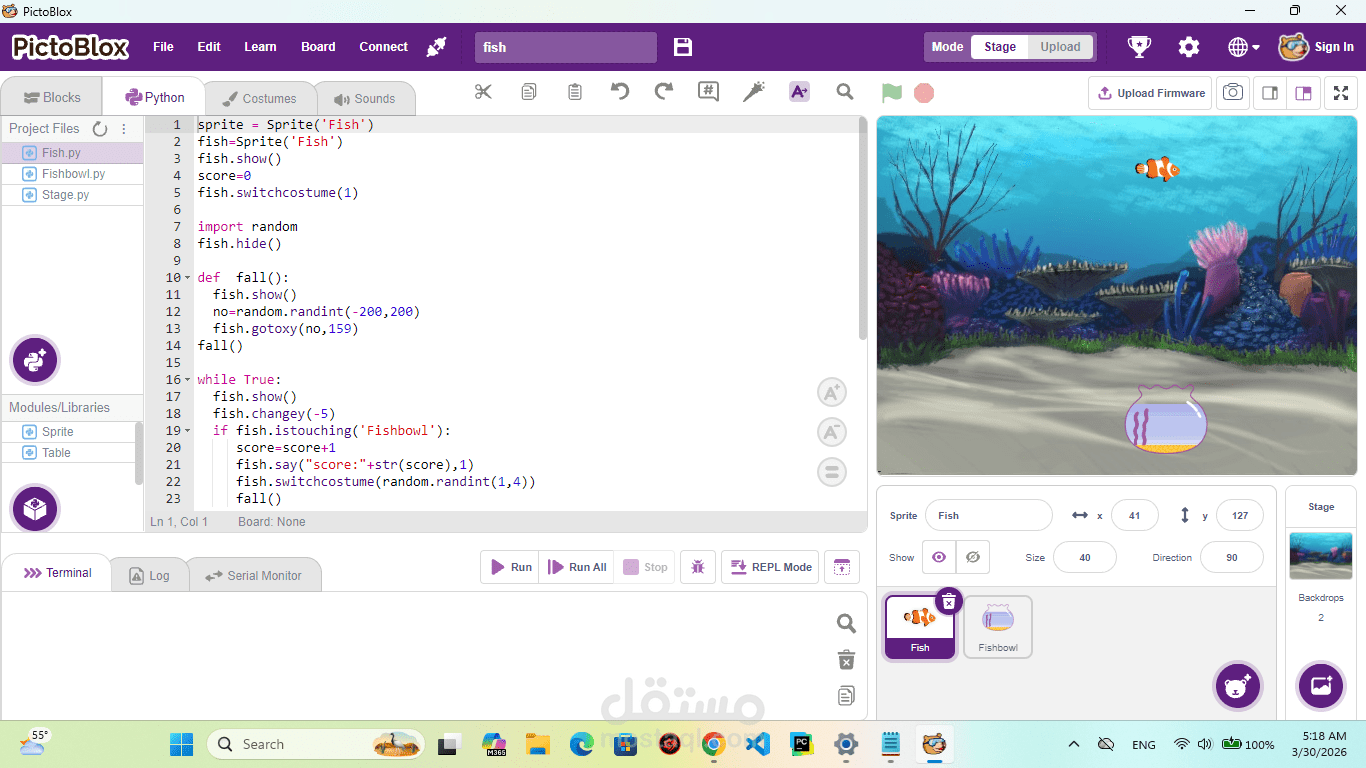Toggle comment with the hash icon
Viewport: 1366px width, 768px height.
(x=708, y=92)
